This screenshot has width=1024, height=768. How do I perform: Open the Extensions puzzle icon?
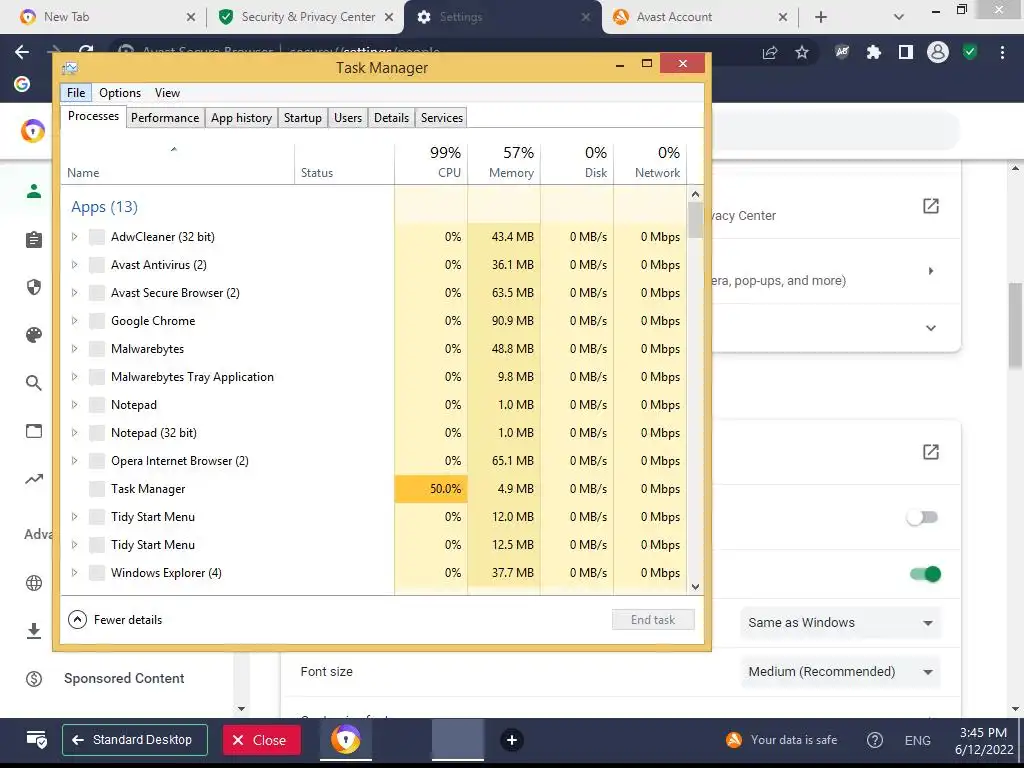point(874,52)
